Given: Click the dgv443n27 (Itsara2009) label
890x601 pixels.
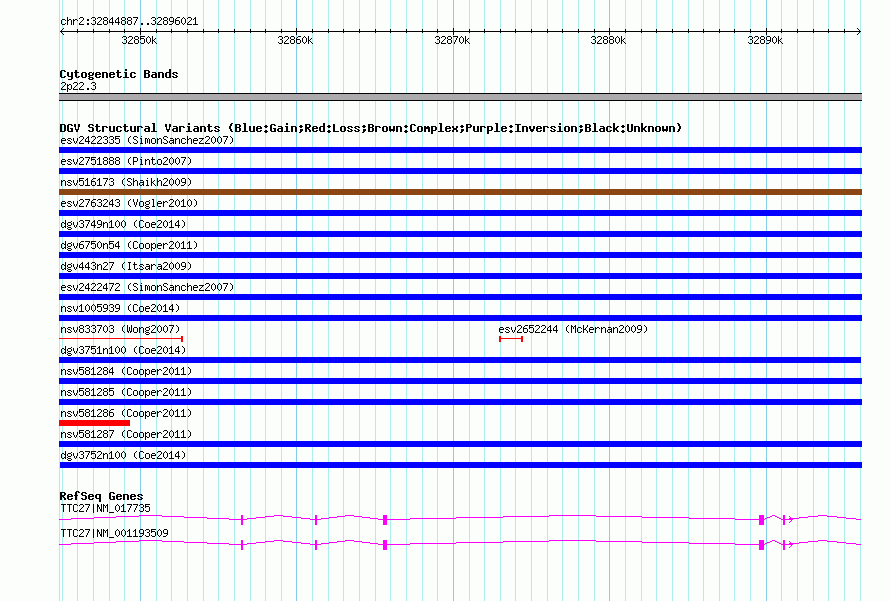Looking at the screenshot, I should pyautogui.click(x=126, y=266).
